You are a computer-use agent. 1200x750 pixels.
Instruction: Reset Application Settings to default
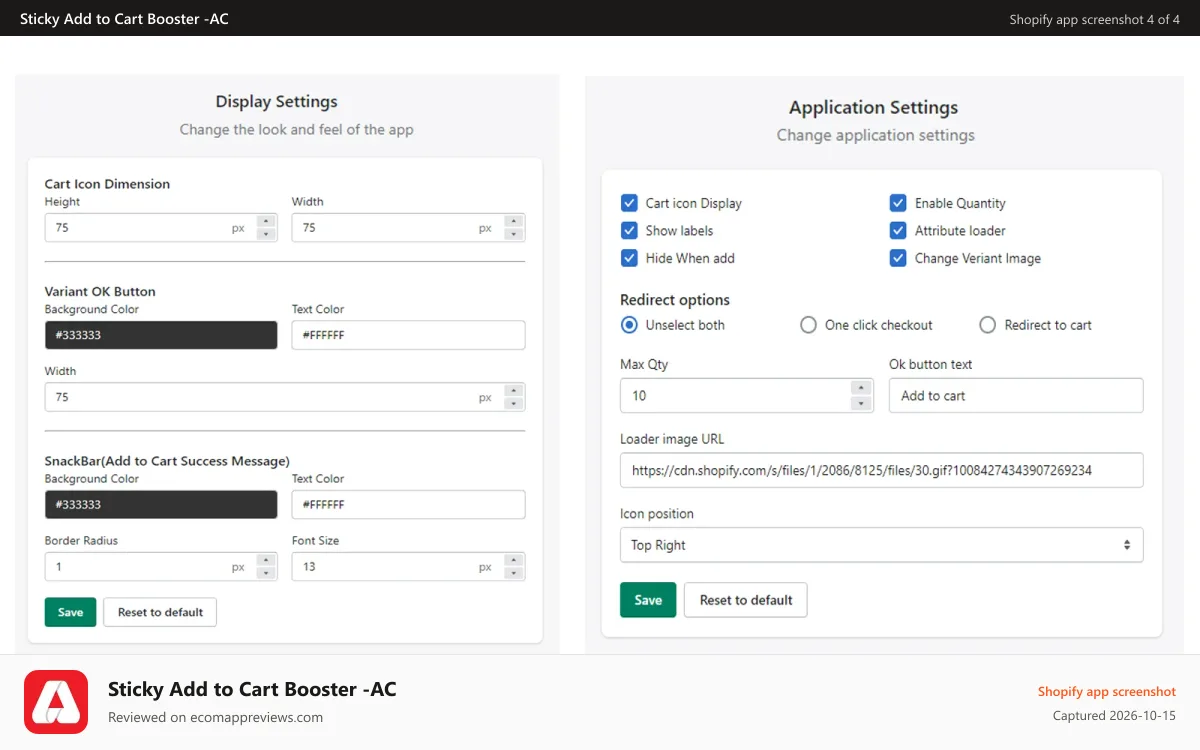tap(746, 600)
